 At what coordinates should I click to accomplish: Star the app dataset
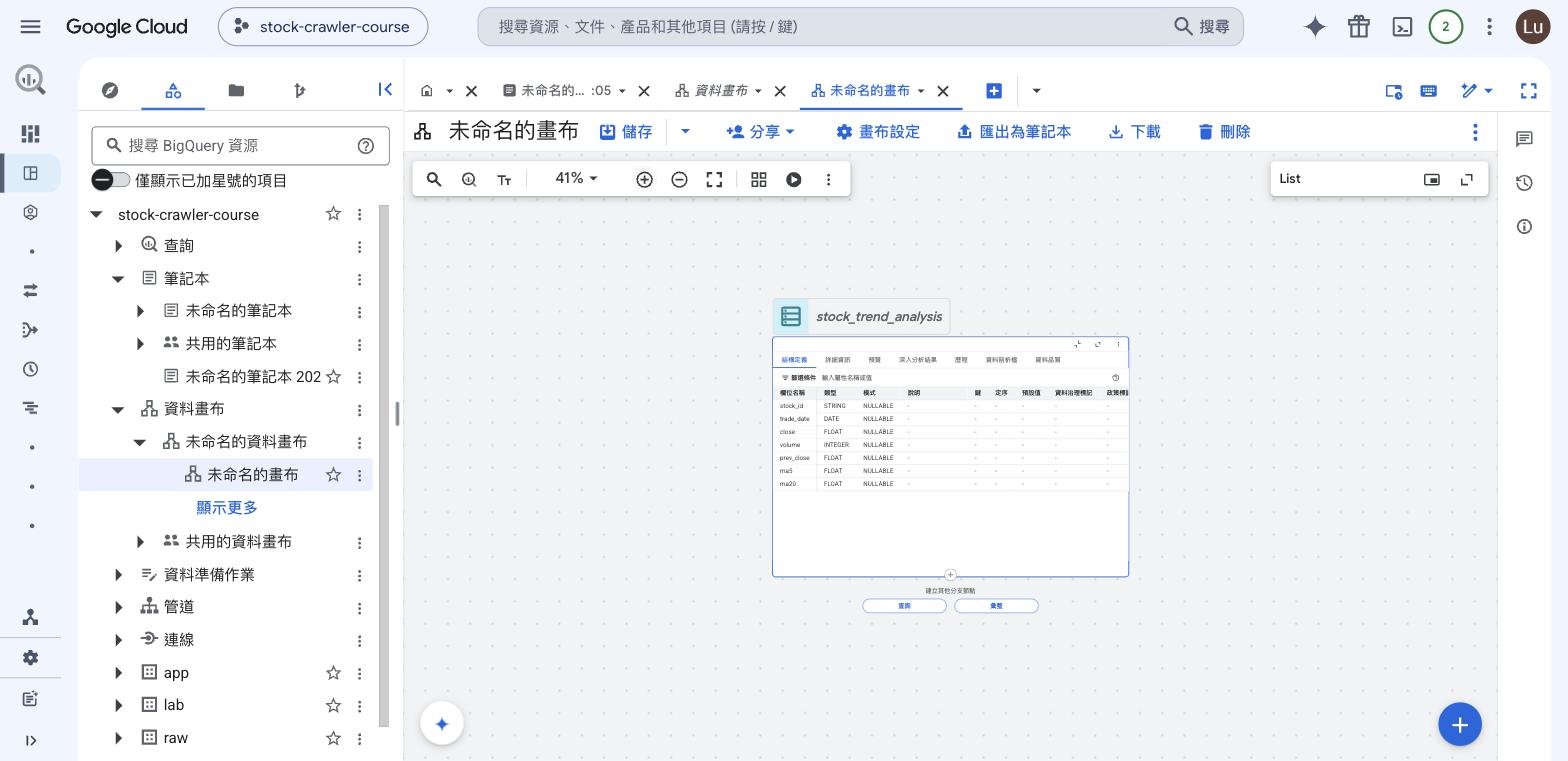[333, 673]
